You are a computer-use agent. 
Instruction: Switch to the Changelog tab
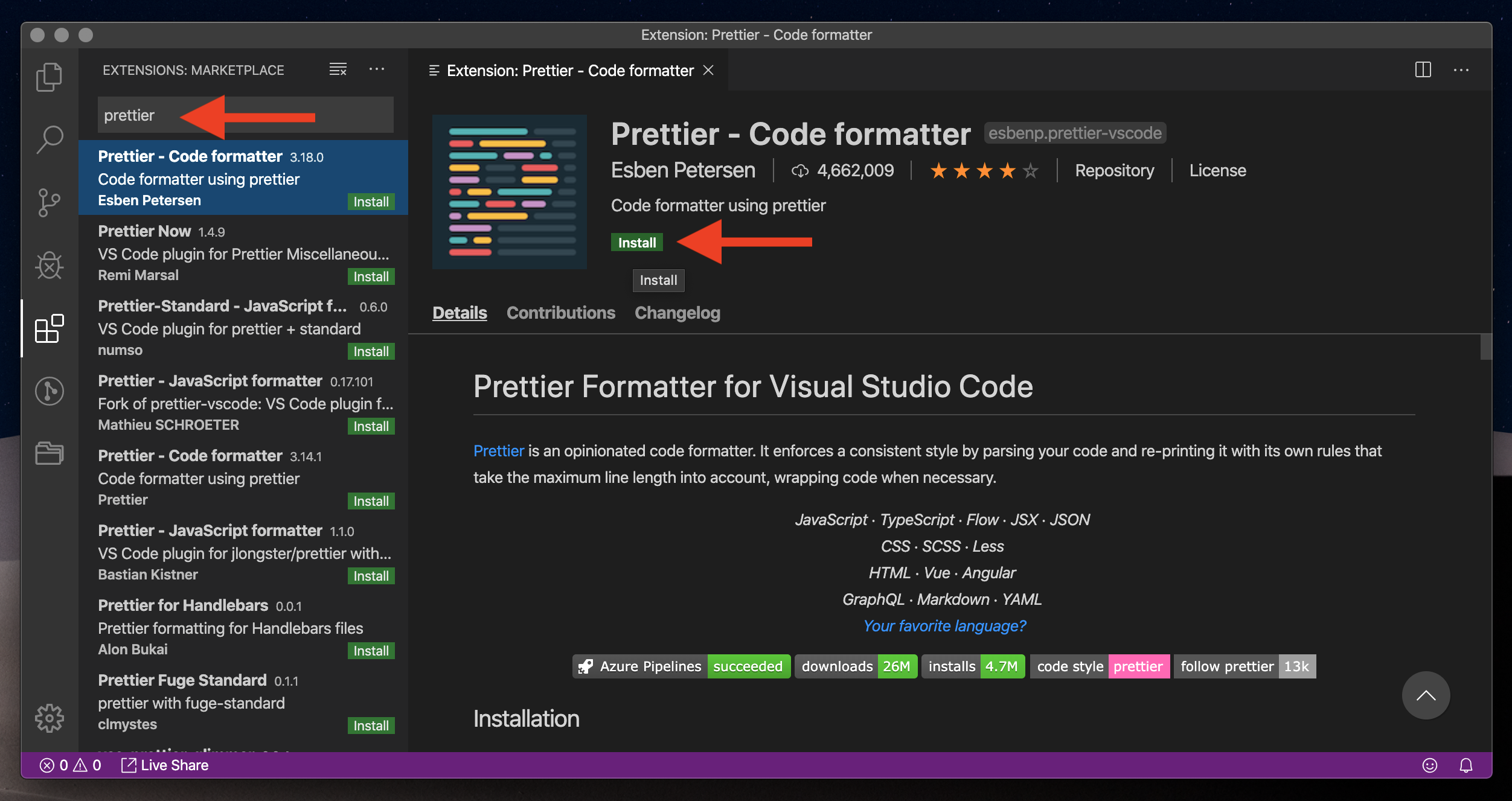(x=678, y=312)
